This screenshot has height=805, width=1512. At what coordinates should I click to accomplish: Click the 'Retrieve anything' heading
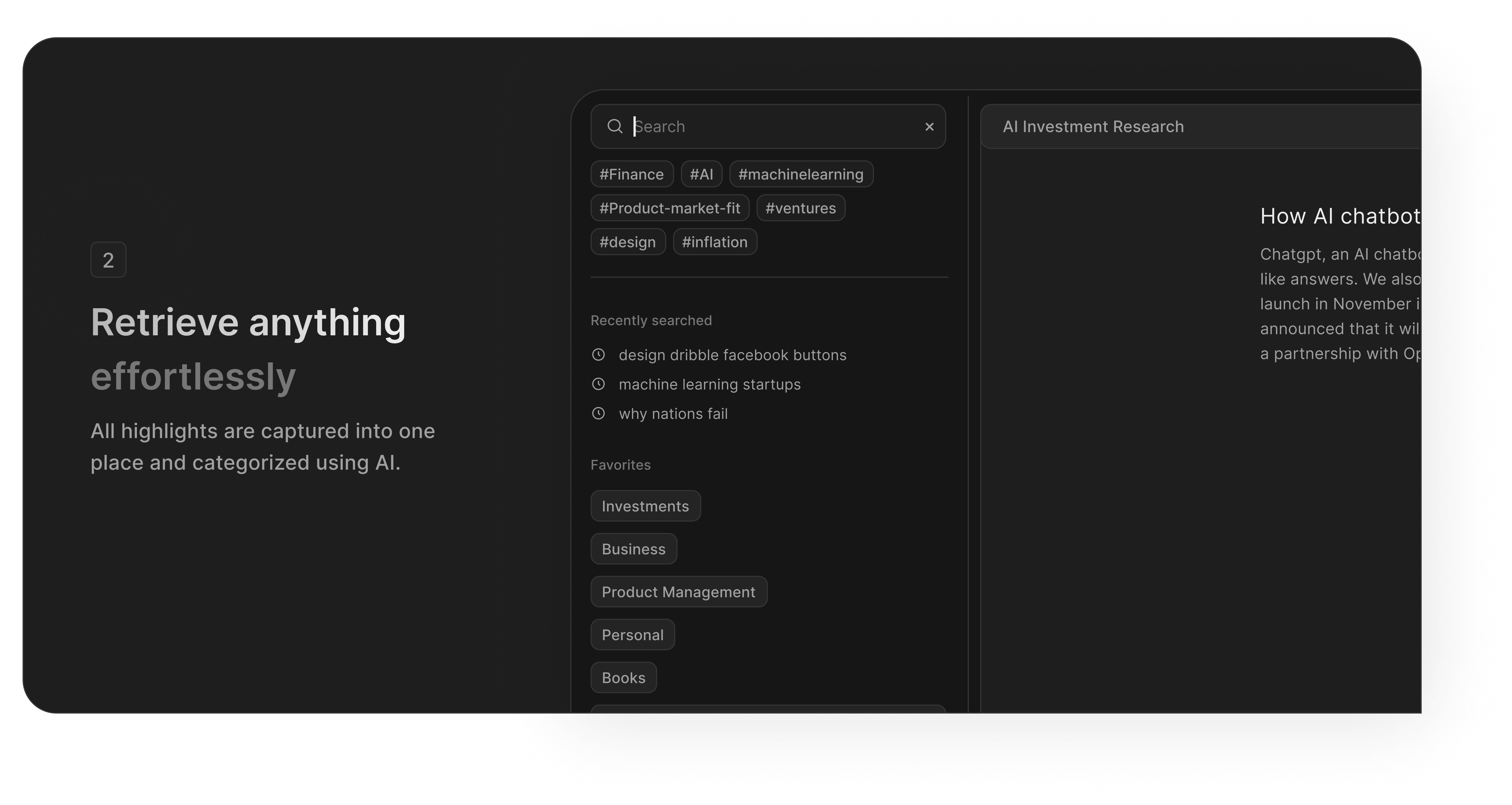click(x=248, y=323)
